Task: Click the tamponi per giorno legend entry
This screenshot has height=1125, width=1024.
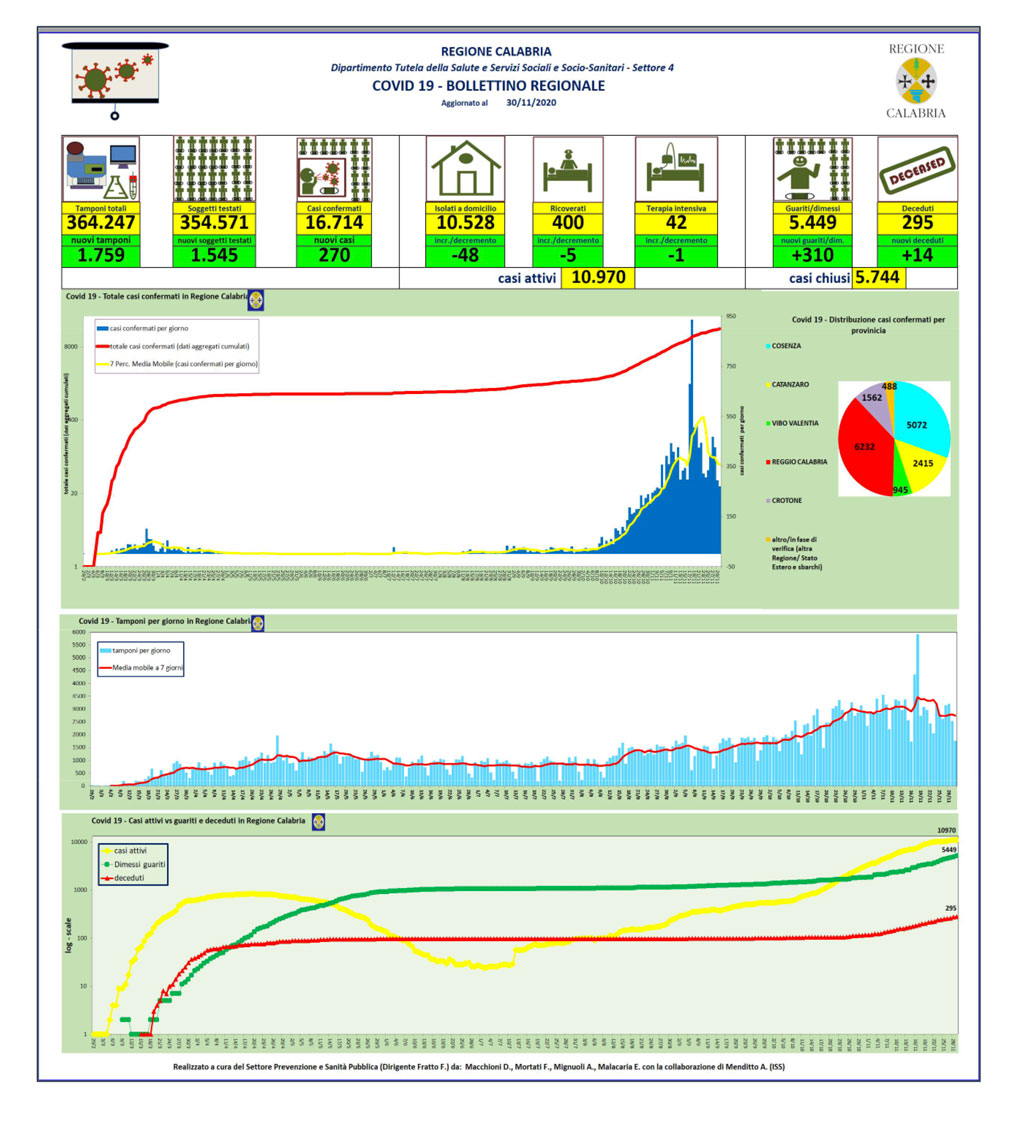Action: click(x=136, y=651)
